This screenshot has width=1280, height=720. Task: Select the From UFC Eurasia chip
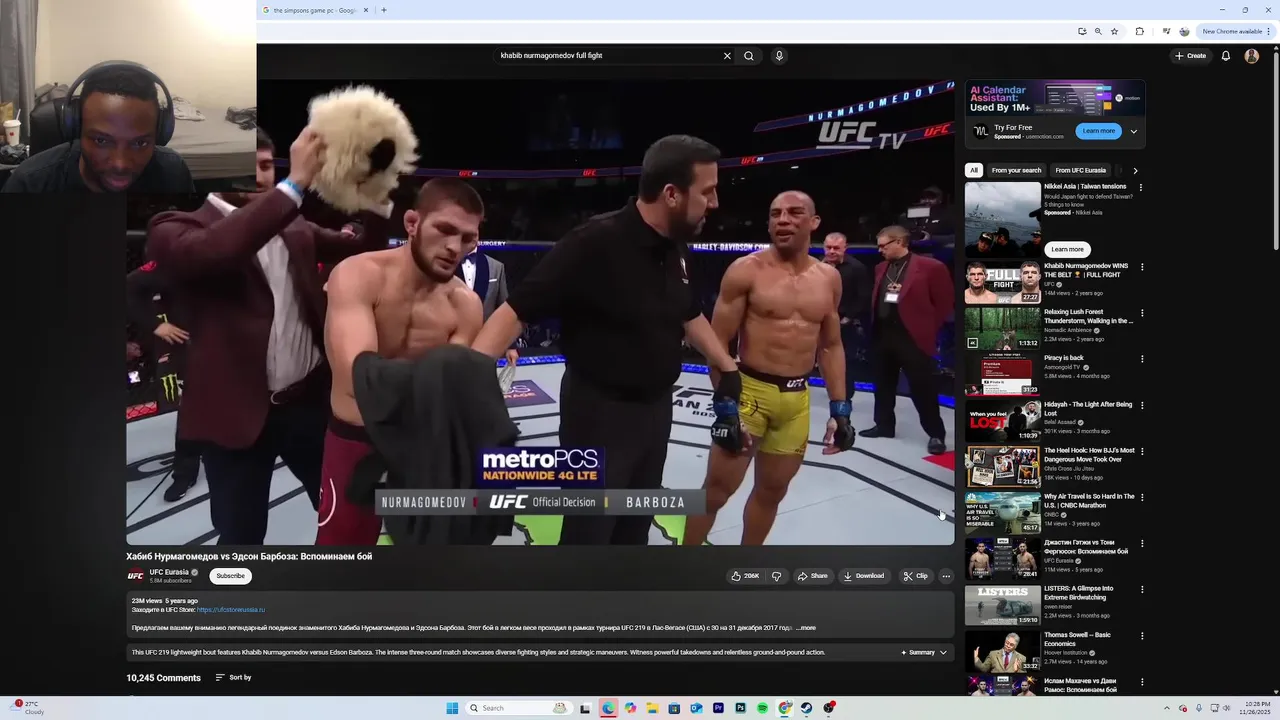pyautogui.click(x=1080, y=170)
